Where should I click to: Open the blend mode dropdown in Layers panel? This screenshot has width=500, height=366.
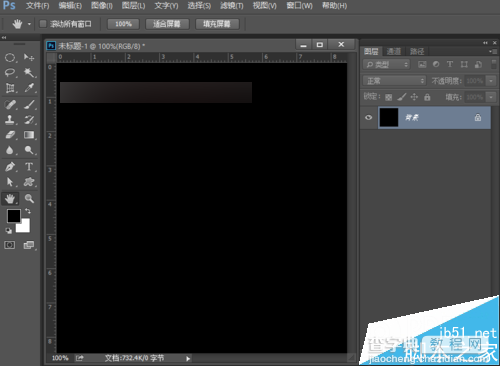395,81
